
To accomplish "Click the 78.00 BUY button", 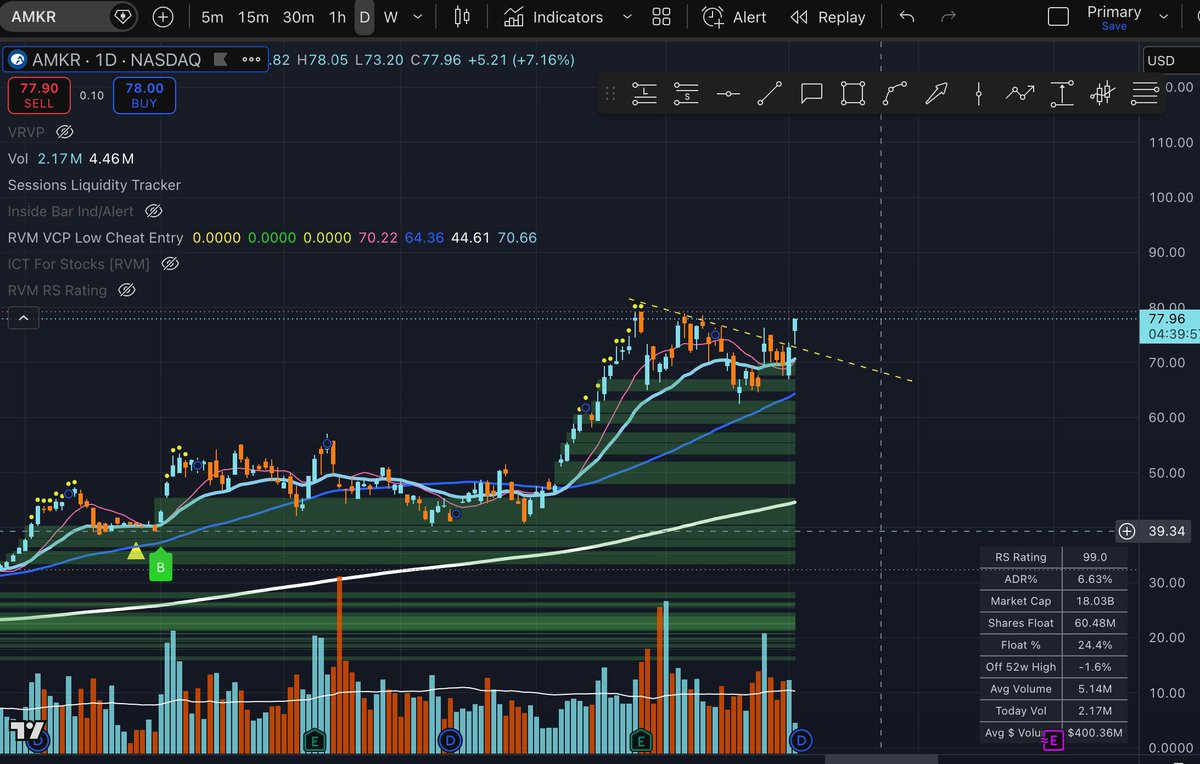I will [145, 96].
